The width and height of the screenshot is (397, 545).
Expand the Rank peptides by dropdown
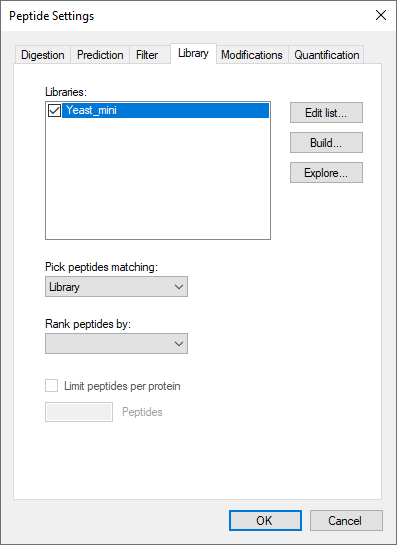click(x=116, y=343)
